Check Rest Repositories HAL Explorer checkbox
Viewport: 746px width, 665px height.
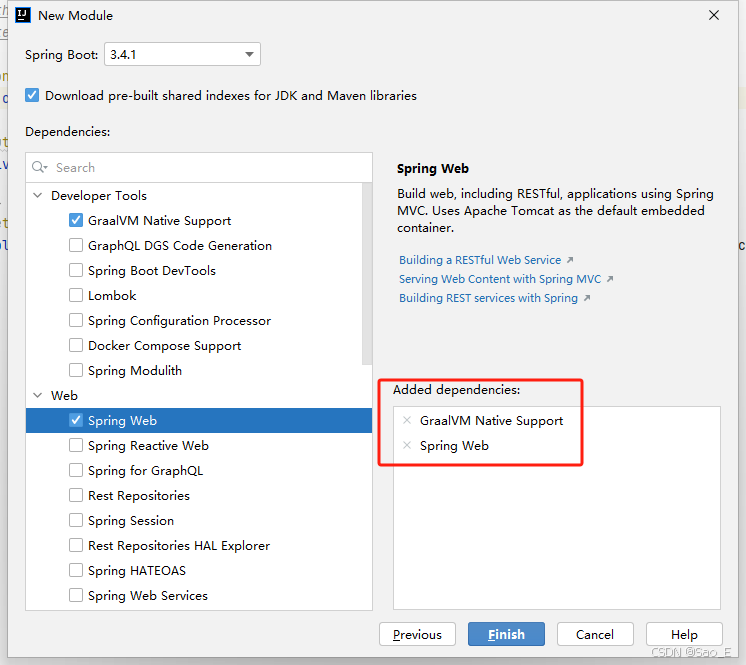pos(76,545)
